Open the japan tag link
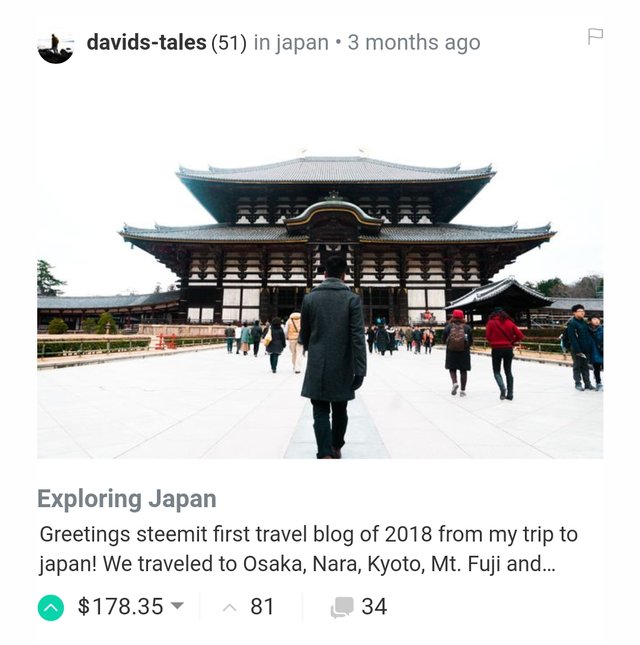The height and width of the screenshot is (645, 640). tap(302, 43)
